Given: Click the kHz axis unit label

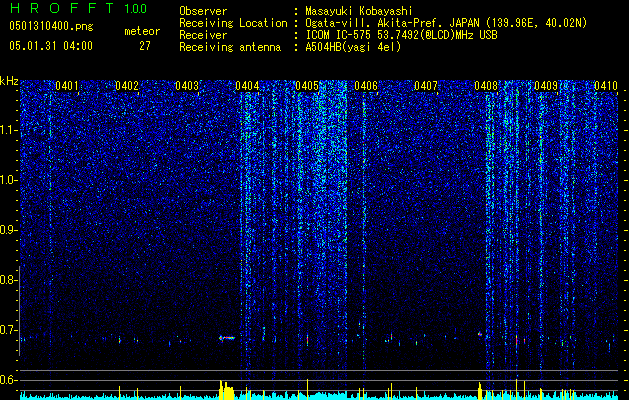Looking at the screenshot, I should (9, 81).
